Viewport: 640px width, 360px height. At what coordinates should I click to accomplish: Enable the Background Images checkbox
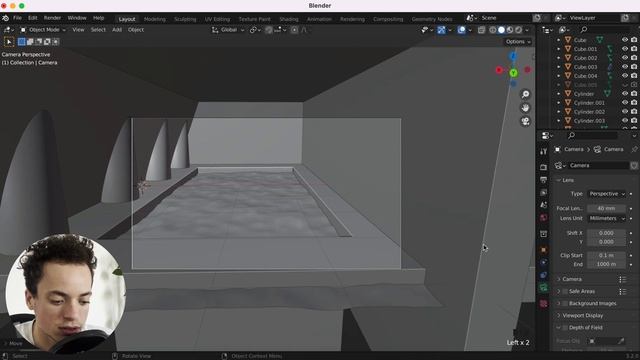pyautogui.click(x=565, y=304)
